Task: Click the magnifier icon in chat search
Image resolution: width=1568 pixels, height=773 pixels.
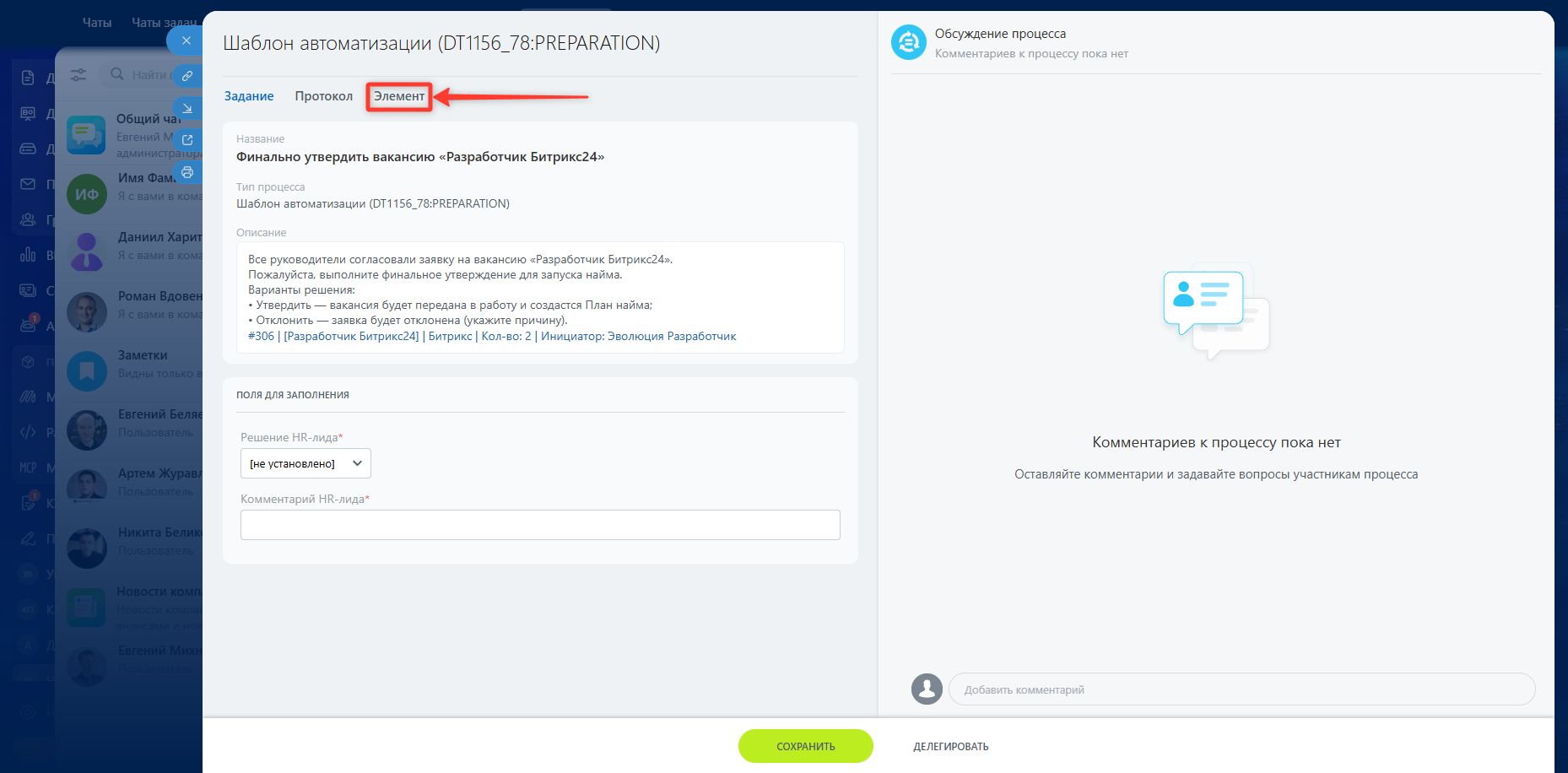Action: 117,74
